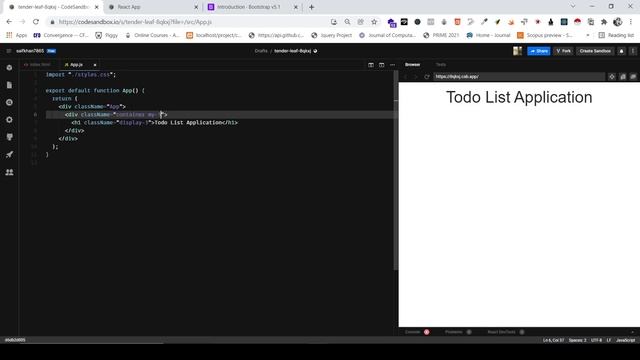Viewport: 640px width, 360px height.
Task: Open Chrome zoom magnifier icon in address bar
Action: click(x=347, y=22)
